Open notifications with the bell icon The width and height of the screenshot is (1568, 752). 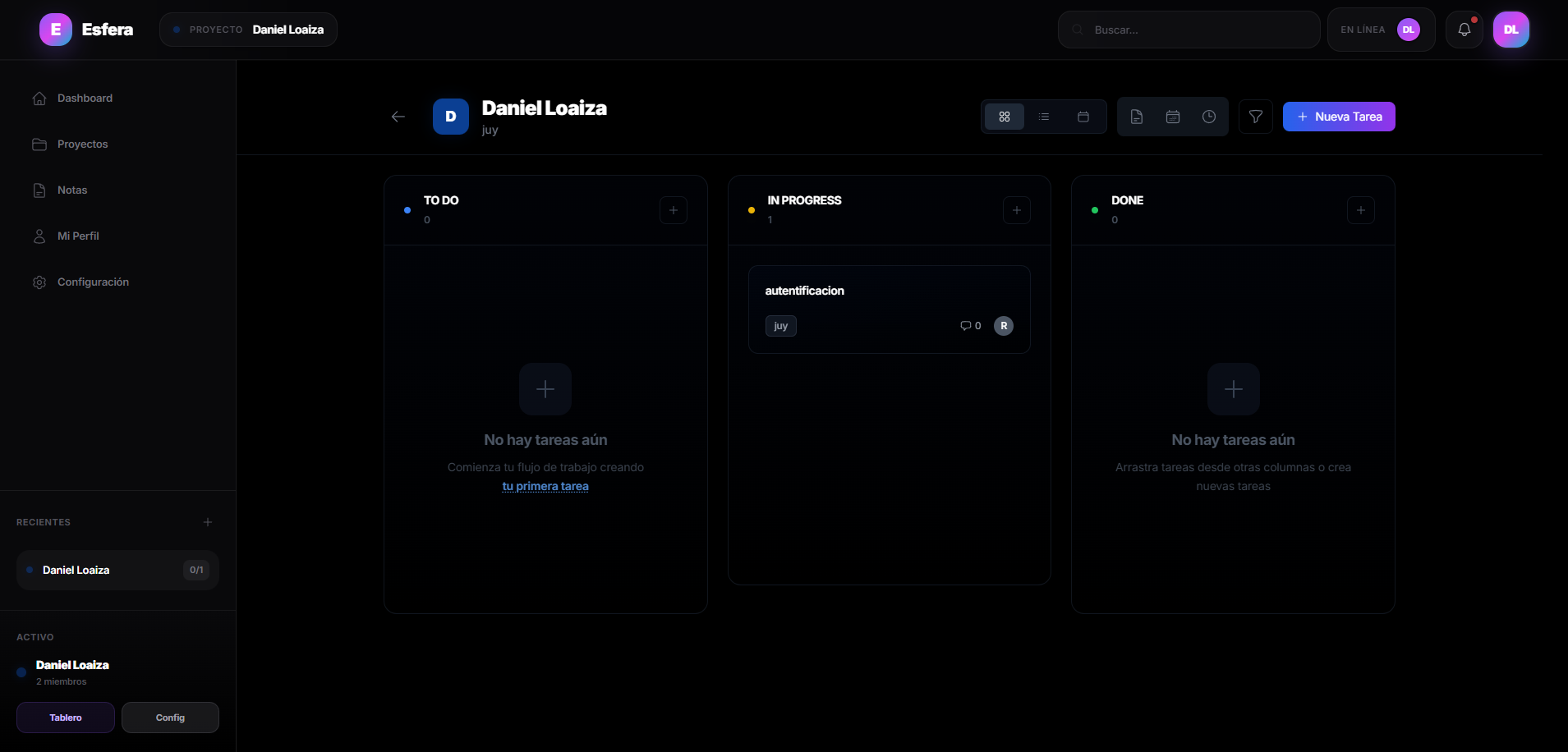(1465, 29)
